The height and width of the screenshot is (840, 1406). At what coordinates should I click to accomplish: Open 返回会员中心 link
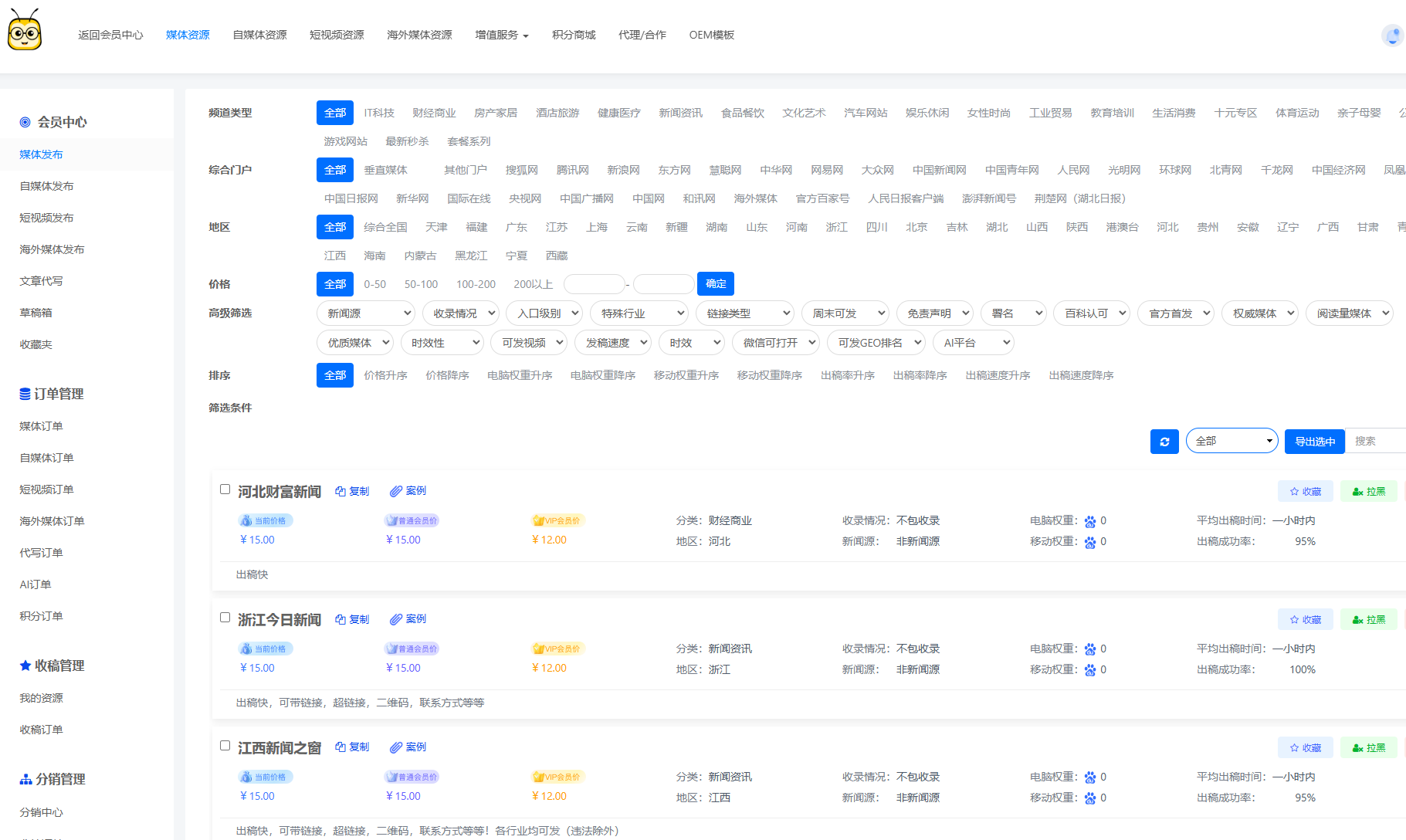[110, 35]
